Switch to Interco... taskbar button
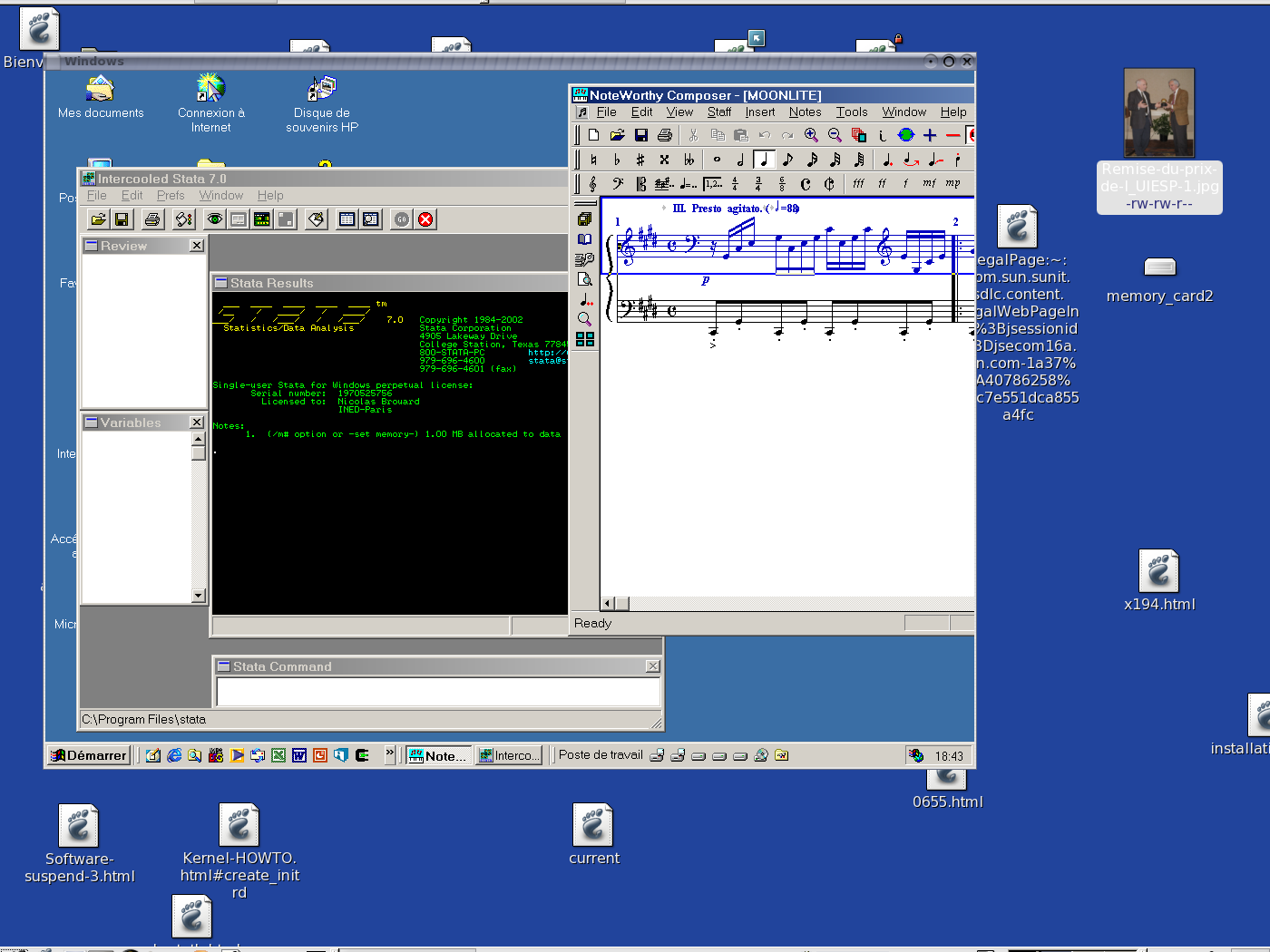The image size is (1270, 952). click(509, 755)
